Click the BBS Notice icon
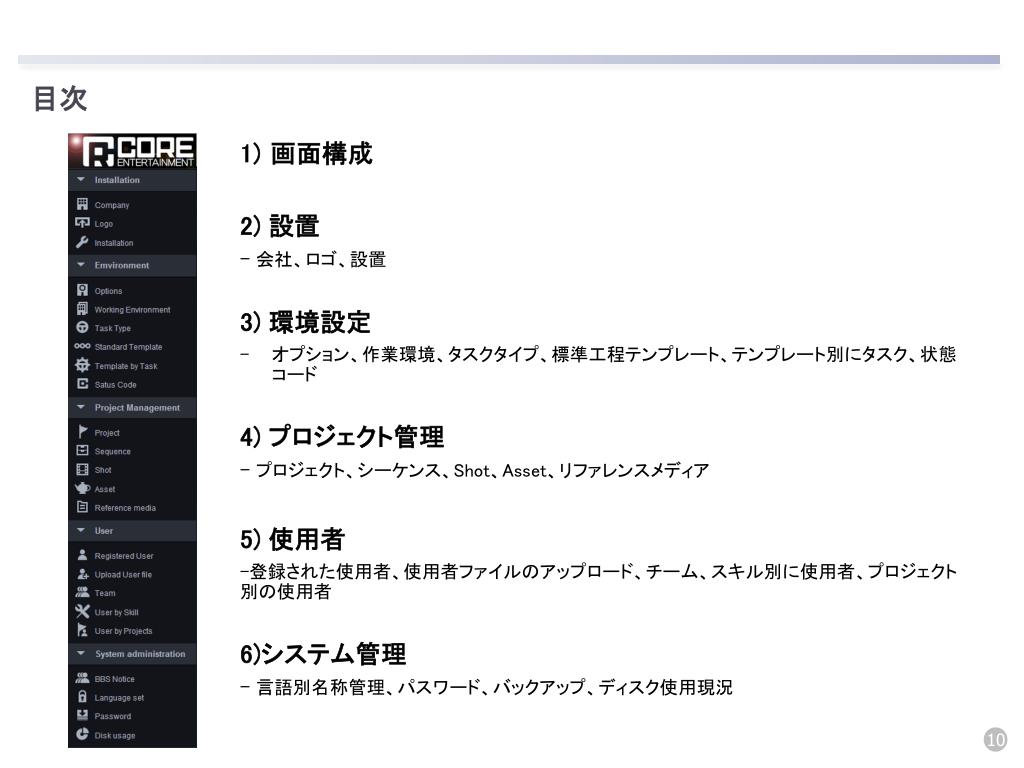 [x=82, y=678]
